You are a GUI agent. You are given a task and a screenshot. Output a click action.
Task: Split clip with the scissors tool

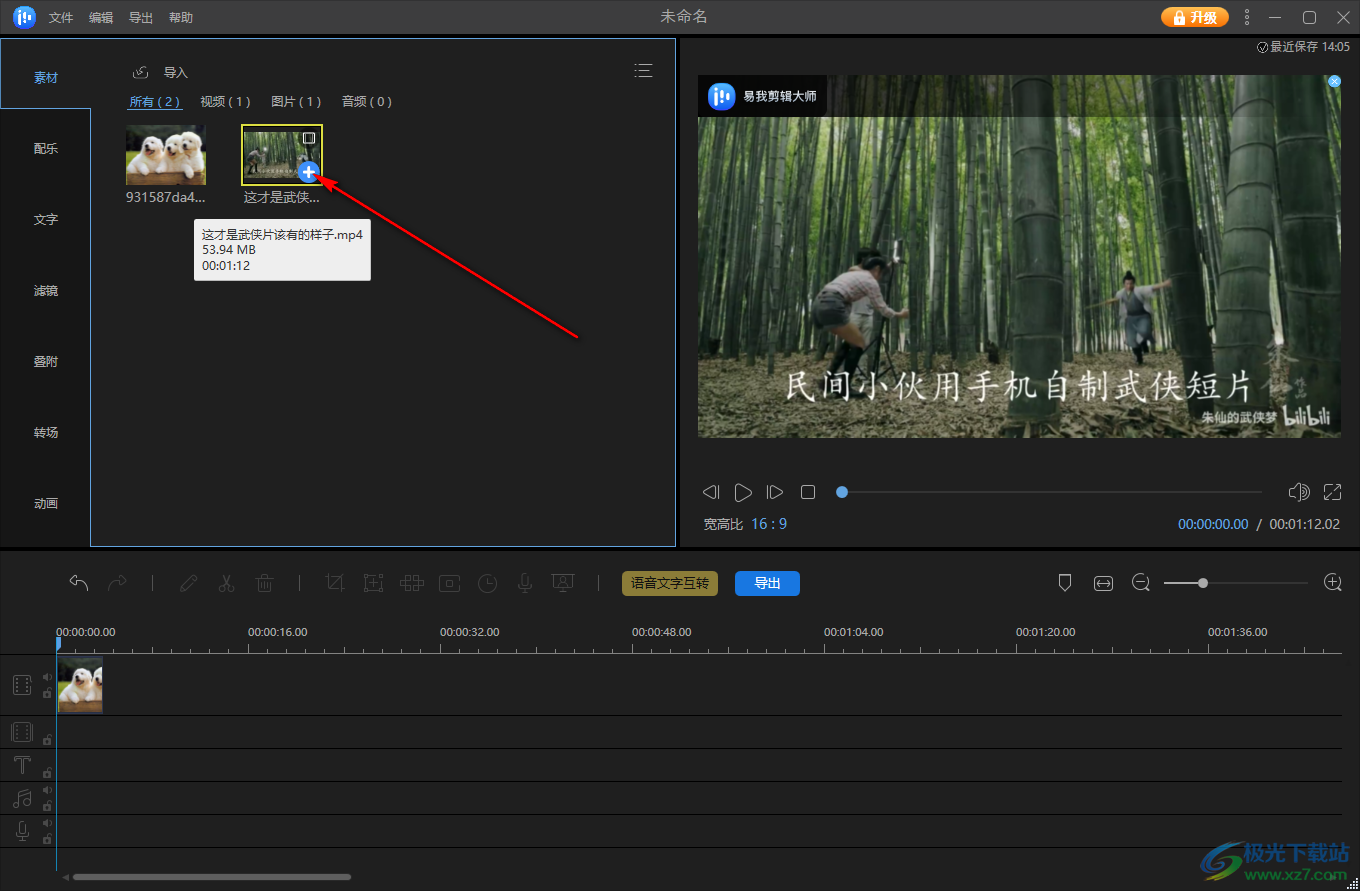pos(226,583)
